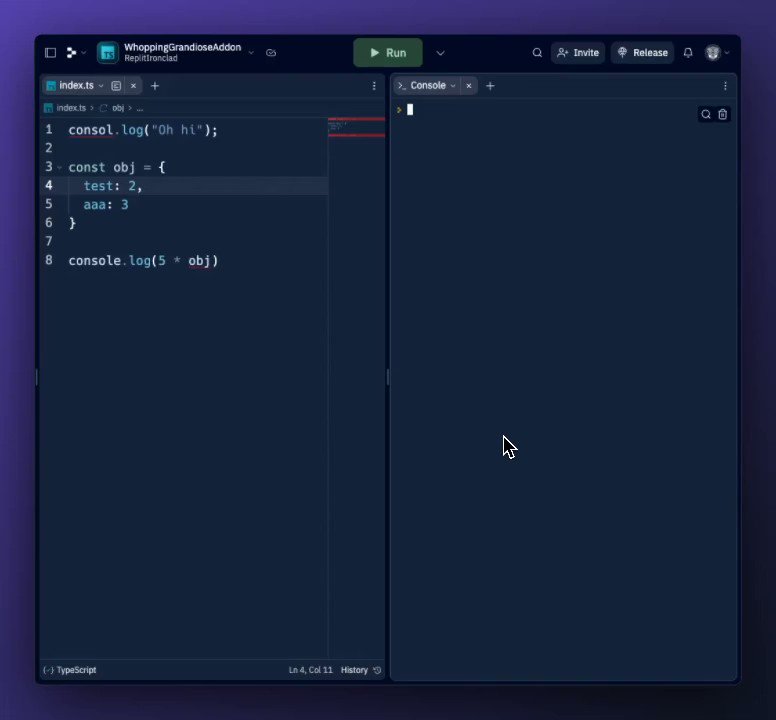
Task: Click line number 7 in gutter
Action: 48,241
